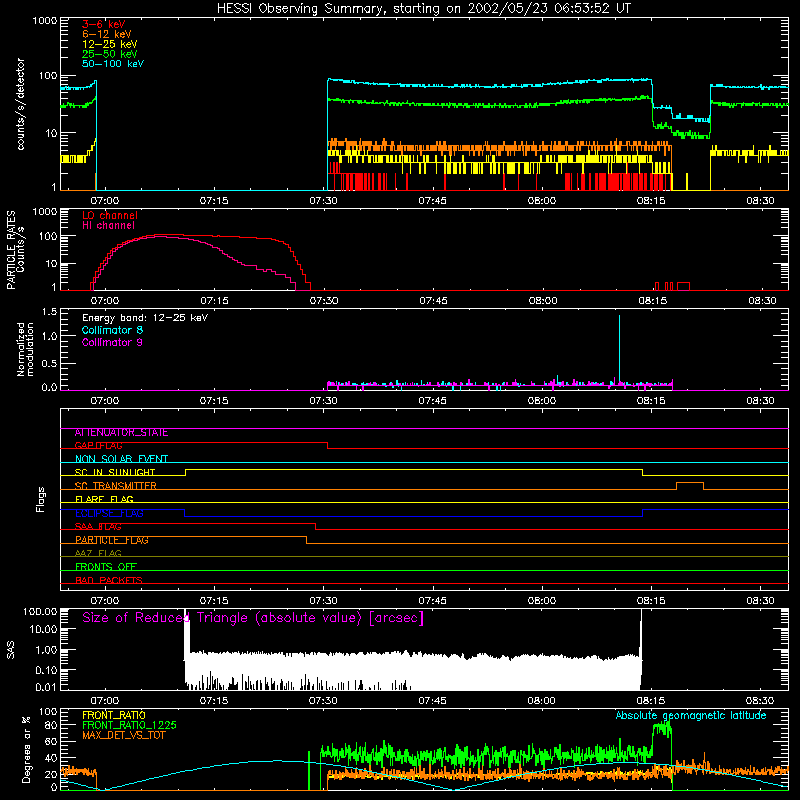Click the Normalized modulation axis label
This screenshot has height=800, width=800.
[x=26, y=349]
